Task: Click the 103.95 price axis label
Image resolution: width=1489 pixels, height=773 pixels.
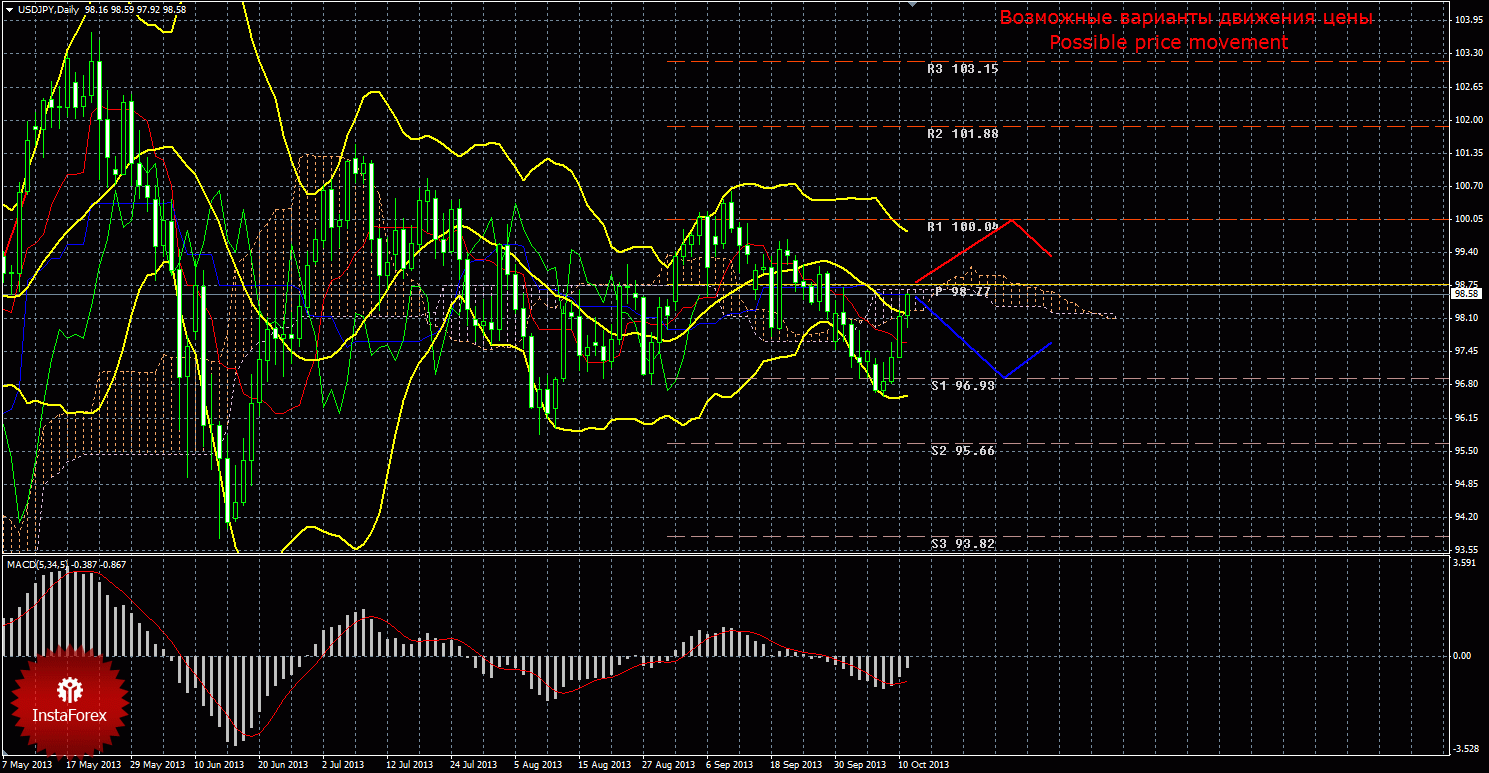Action: coord(1467,20)
